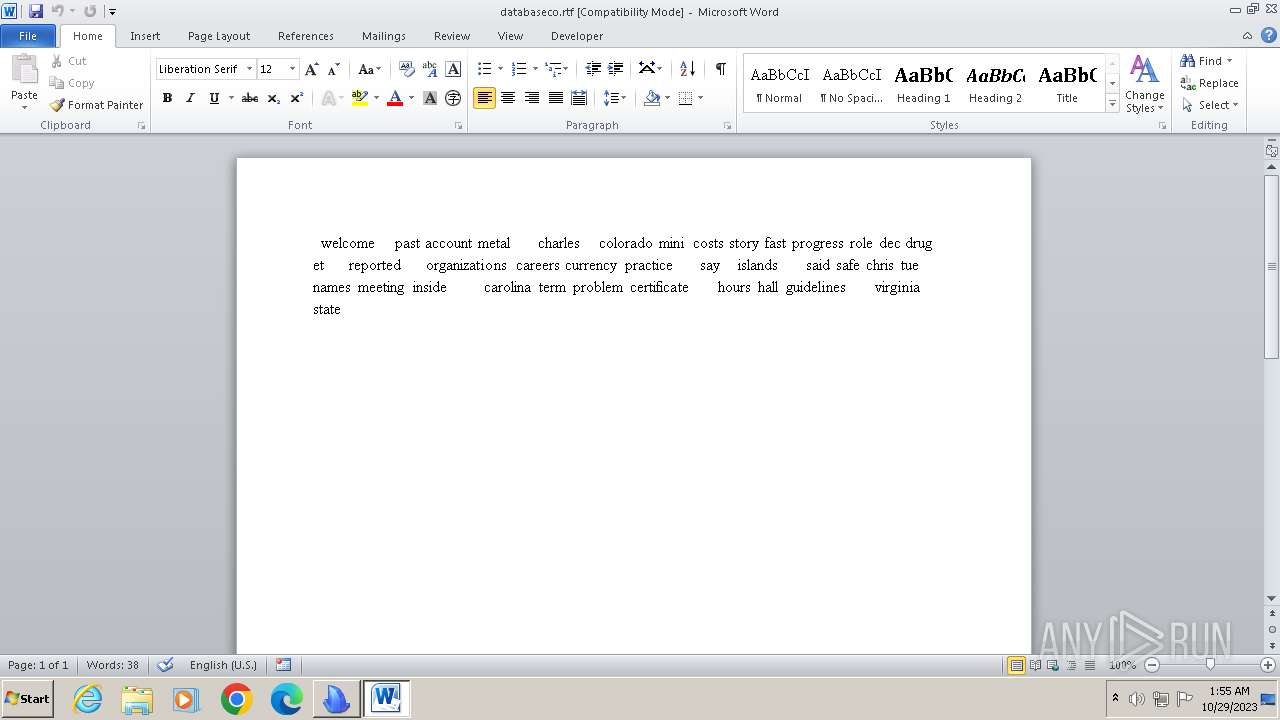Toggle Align Text Left
The height and width of the screenshot is (720, 1280).
[485, 98]
